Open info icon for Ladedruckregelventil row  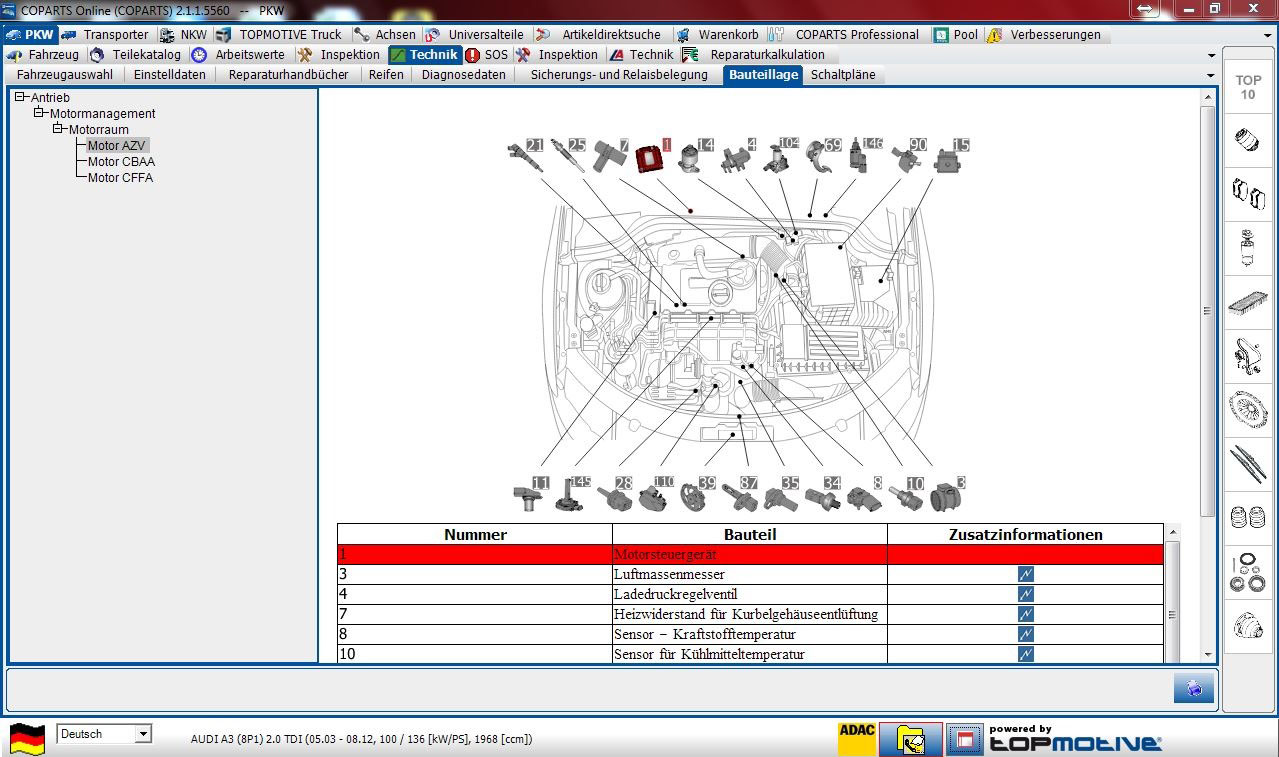(1025, 594)
